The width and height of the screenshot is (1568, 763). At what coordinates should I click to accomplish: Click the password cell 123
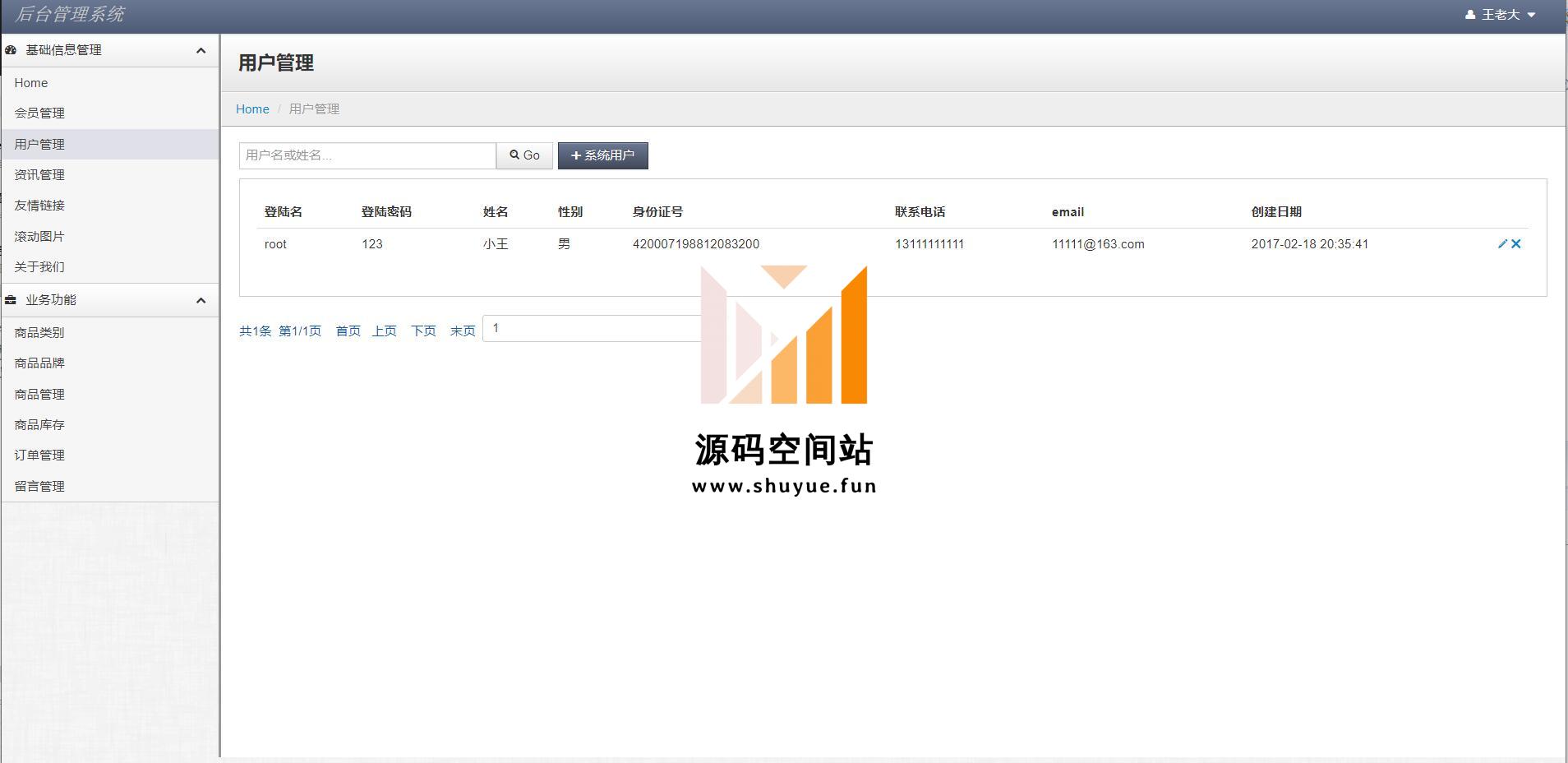point(372,244)
